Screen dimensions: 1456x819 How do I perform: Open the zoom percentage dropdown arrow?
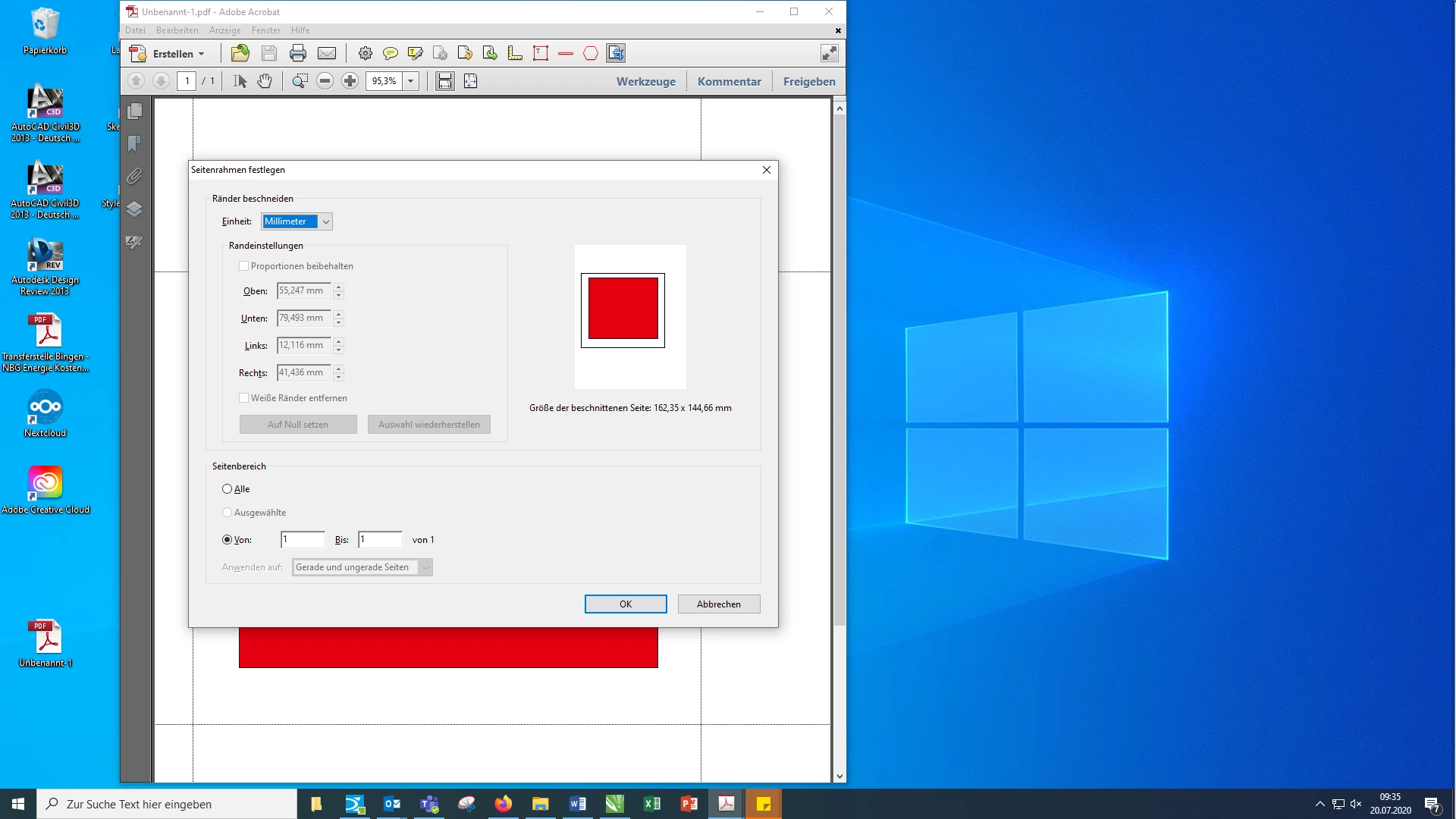coord(410,81)
